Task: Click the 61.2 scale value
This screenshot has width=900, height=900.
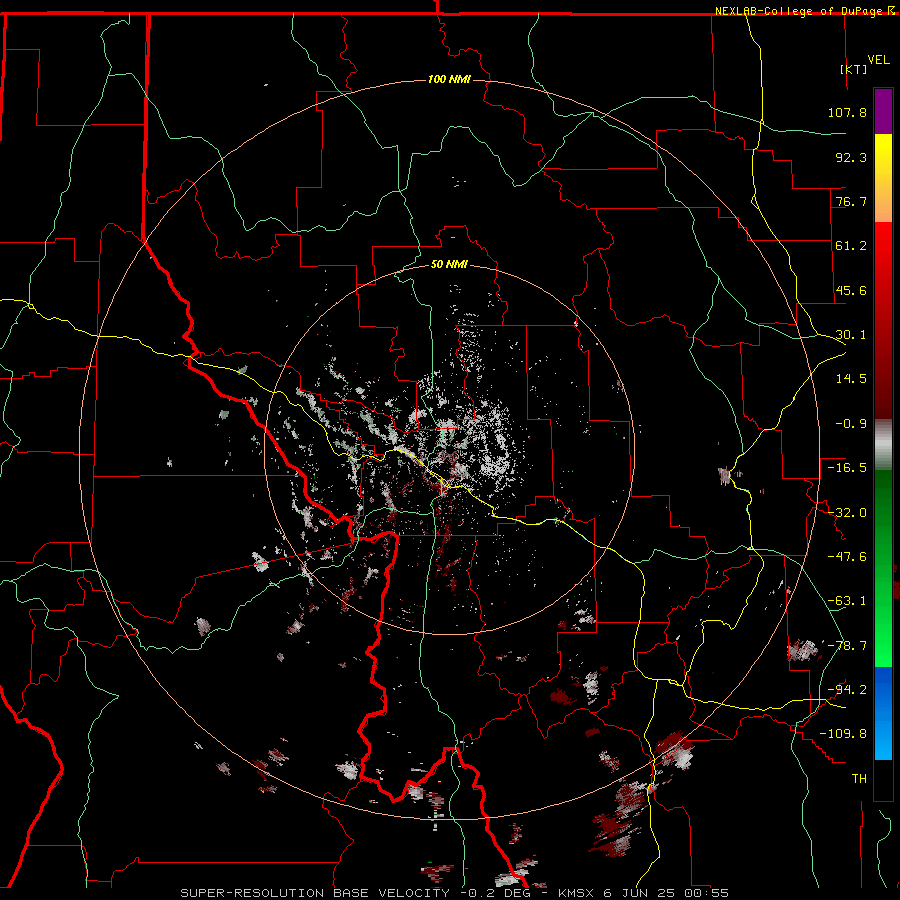Action: [x=851, y=246]
